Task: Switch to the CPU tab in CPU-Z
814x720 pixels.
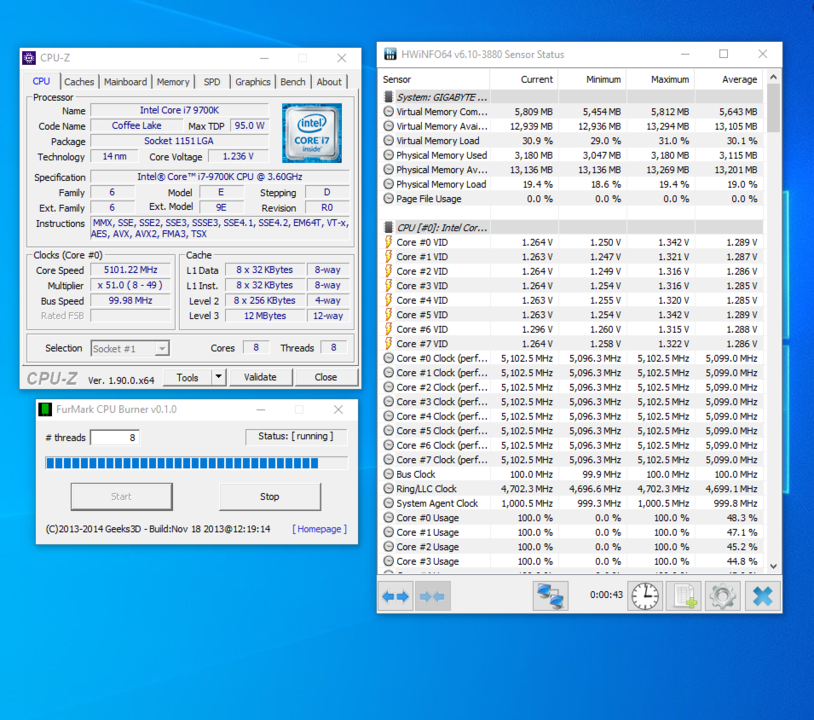Action: (x=41, y=81)
